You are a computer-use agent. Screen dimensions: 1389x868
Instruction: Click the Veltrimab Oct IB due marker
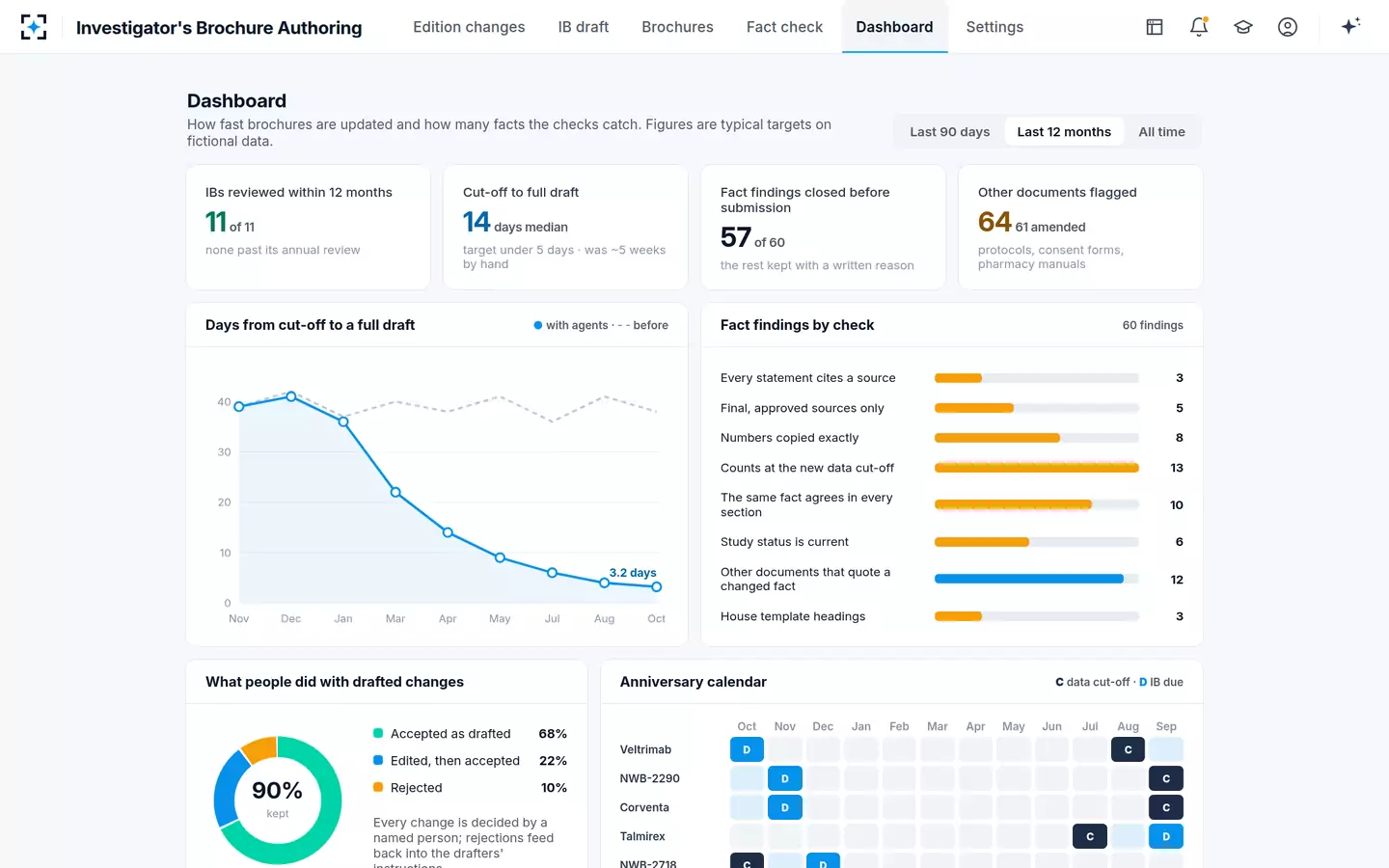point(747,749)
